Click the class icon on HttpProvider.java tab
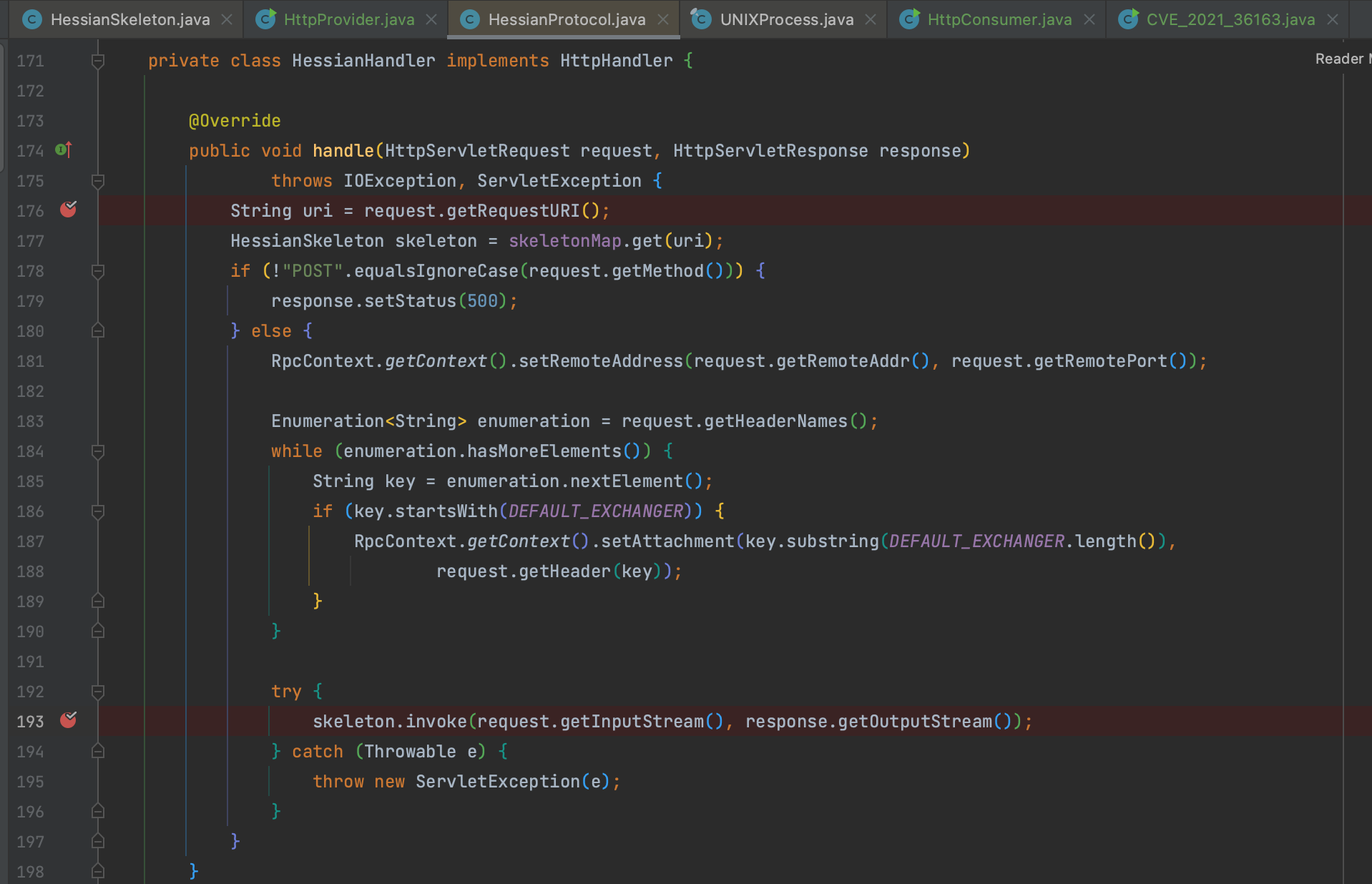The image size is (1372, 884). (265, 19)
